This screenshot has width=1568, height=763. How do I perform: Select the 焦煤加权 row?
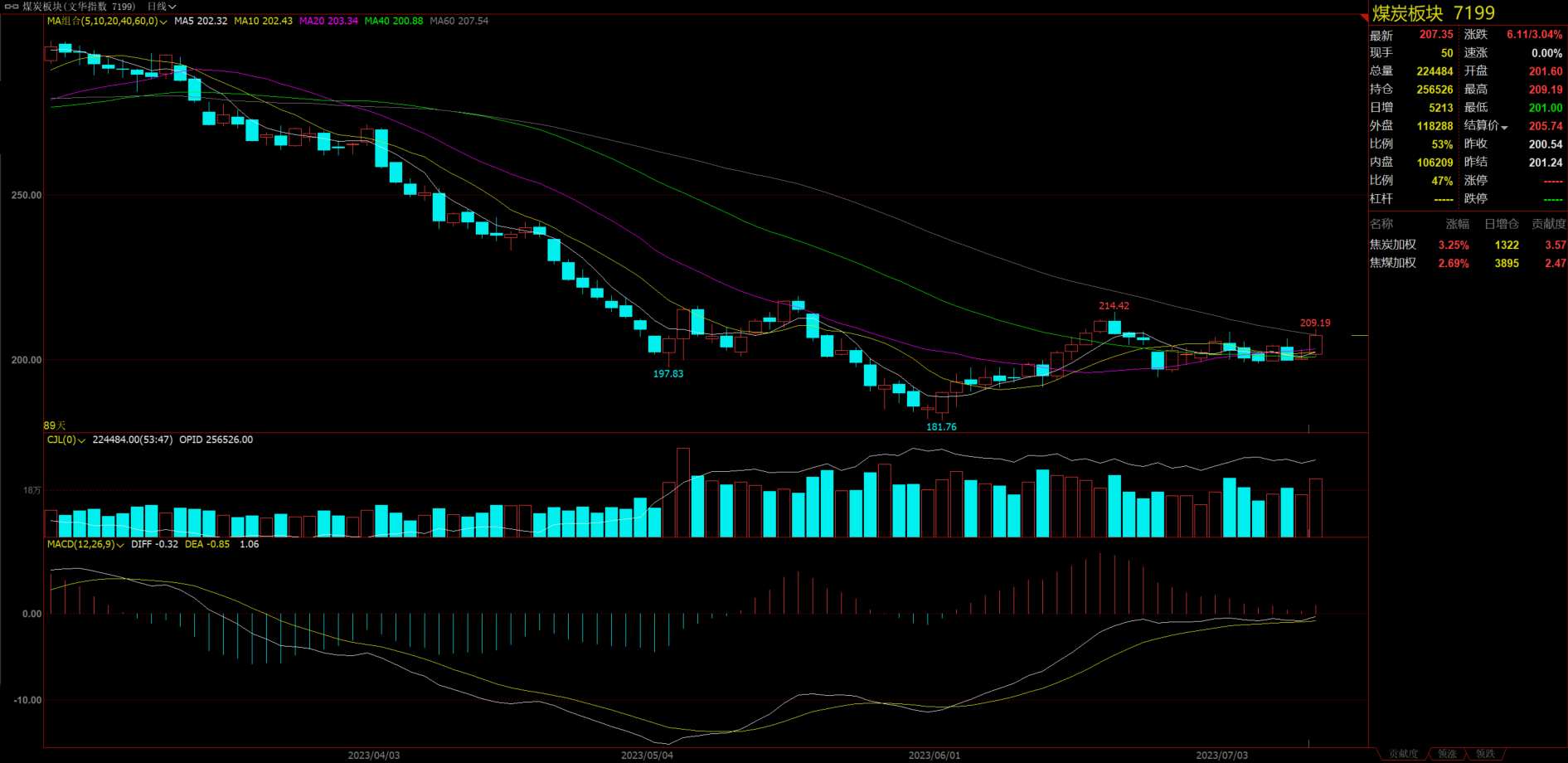(x=1468, y=264)
